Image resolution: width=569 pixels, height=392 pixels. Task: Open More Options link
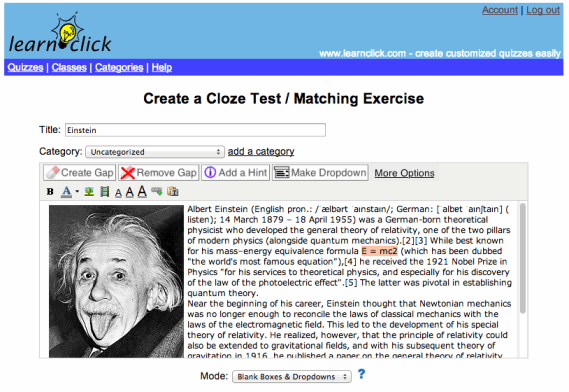tap(404, 173)
